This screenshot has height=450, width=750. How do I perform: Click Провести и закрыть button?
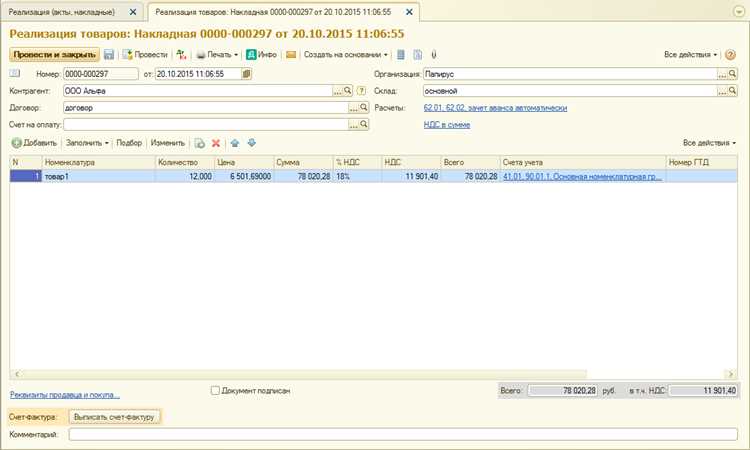click(55, 55)
